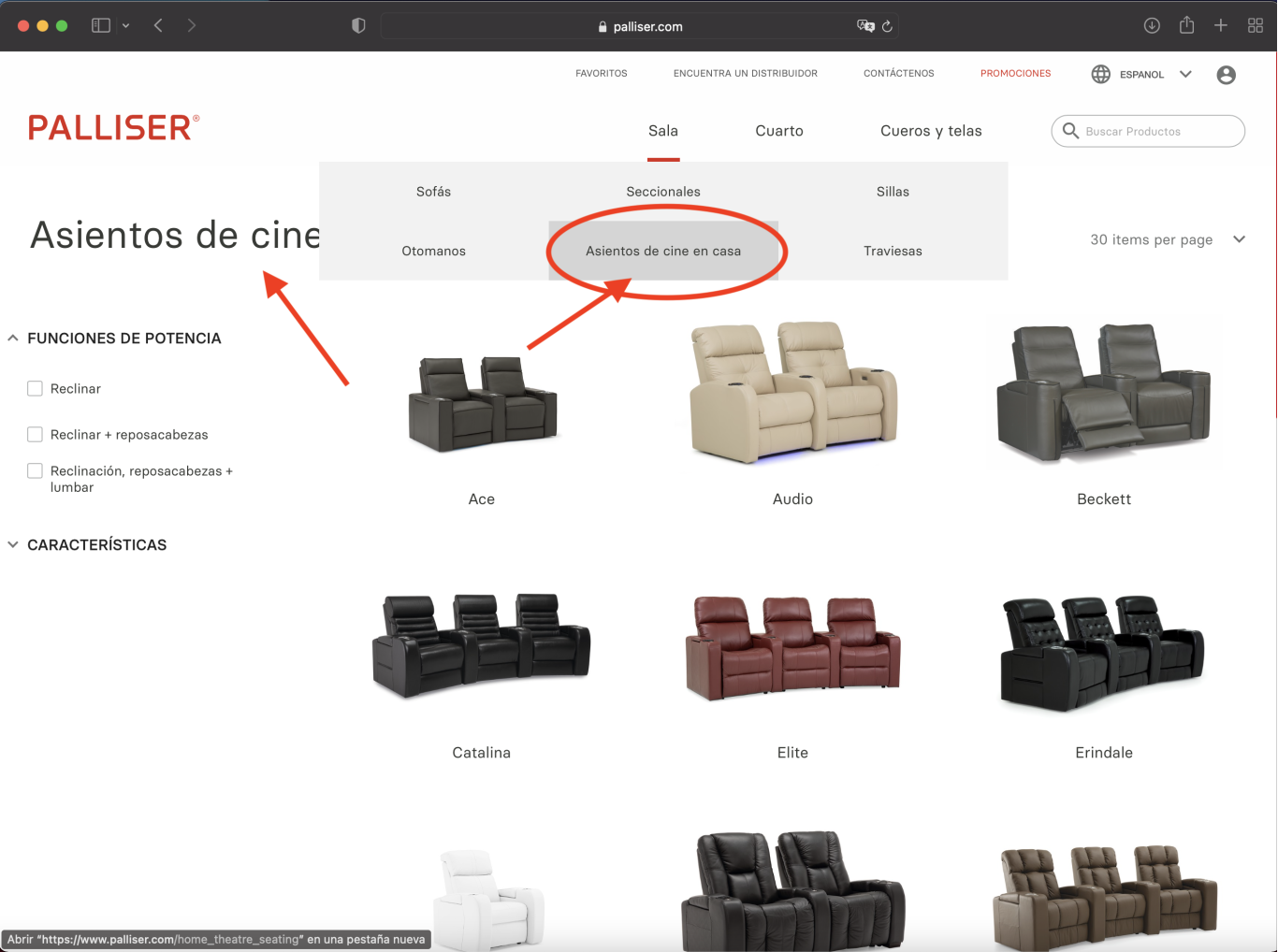Screen dimensions: 1278x952
Task: Select the Sala menu tab
Action: (663, 131)
